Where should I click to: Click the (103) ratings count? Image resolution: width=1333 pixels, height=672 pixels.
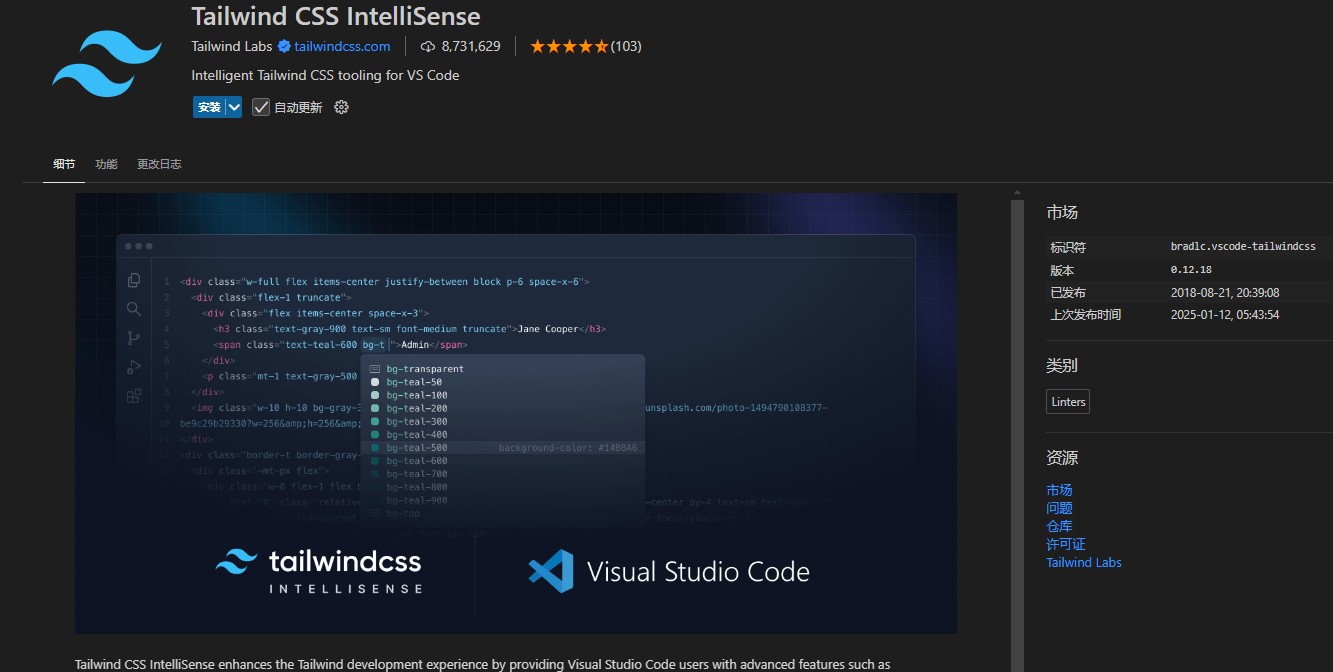pos(626,46)
